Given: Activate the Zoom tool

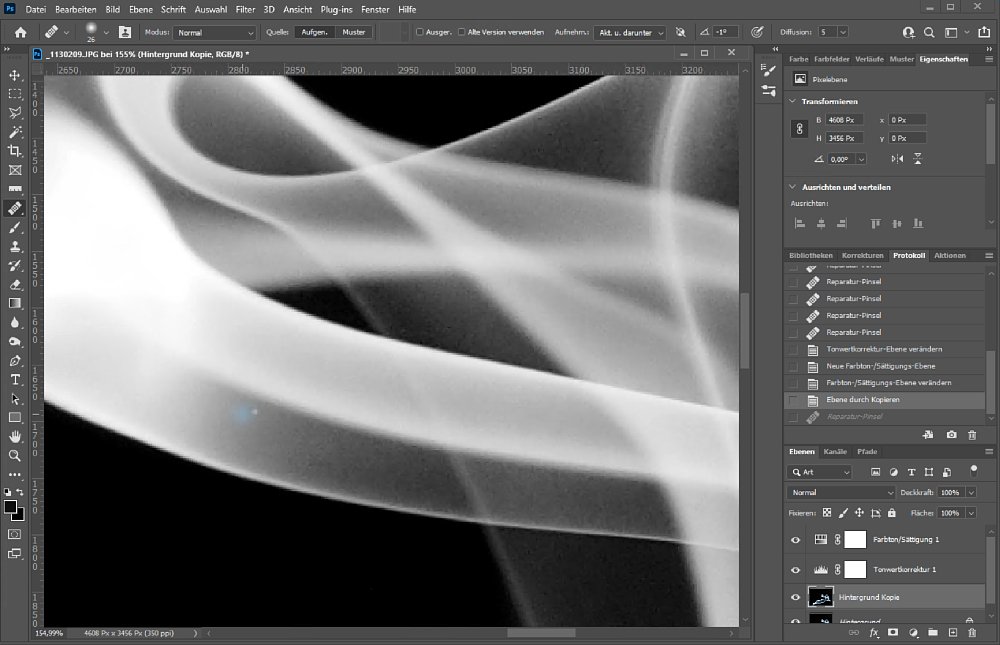Looking at the screenshot, I should click(x=15, y=456).
